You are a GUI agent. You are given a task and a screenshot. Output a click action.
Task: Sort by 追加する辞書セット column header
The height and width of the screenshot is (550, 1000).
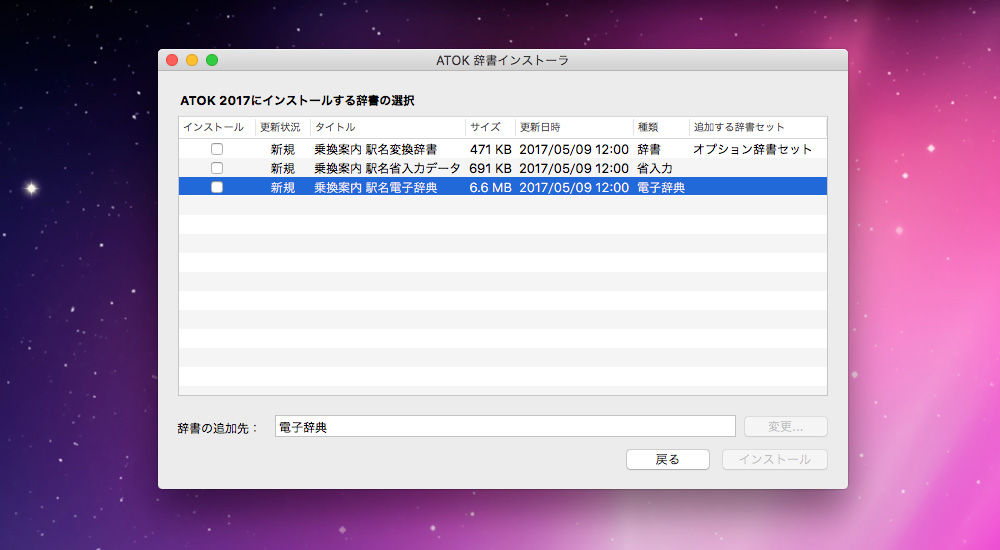[758, 127]
